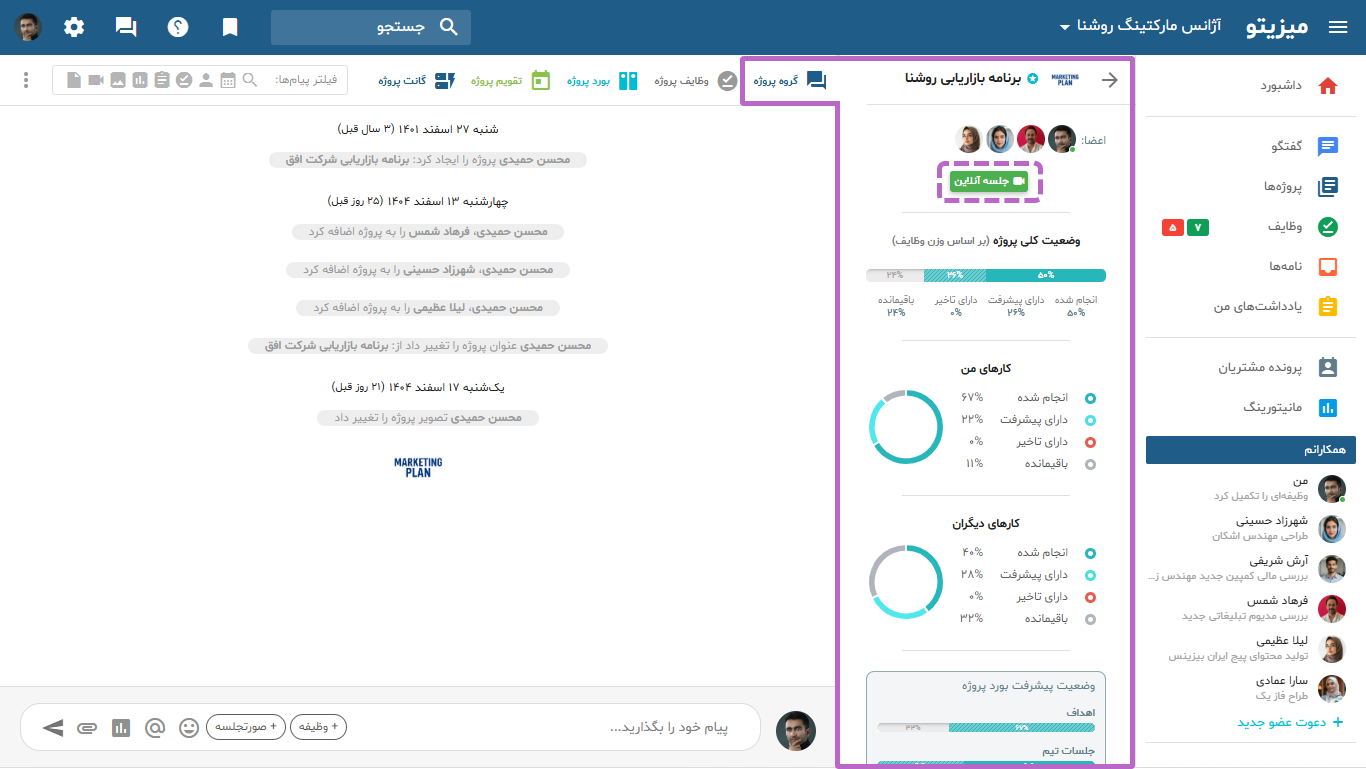Click the انجام شده legend under کارهای من
Image resolution: width=1366 pixels, height=769 pixels.
point(1056,397)
